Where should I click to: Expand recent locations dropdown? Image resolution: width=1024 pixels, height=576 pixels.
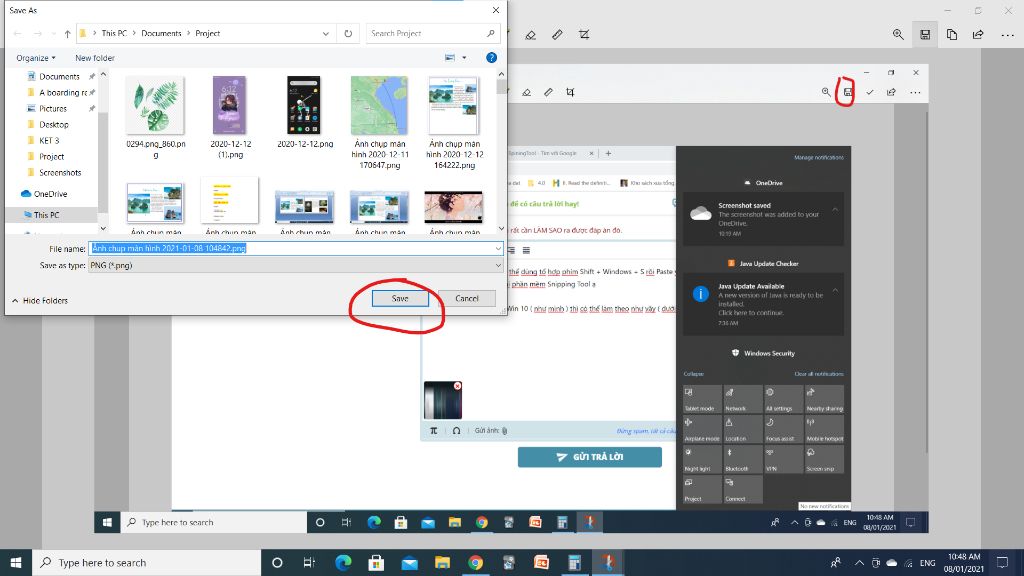tap(54, 33)
